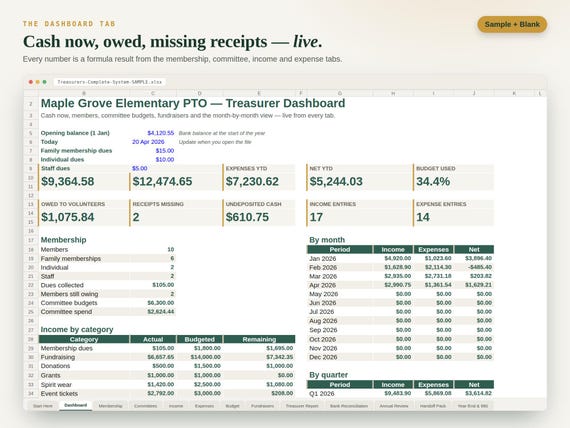Select Event tickets actual $2,792.00

point(161,393)
